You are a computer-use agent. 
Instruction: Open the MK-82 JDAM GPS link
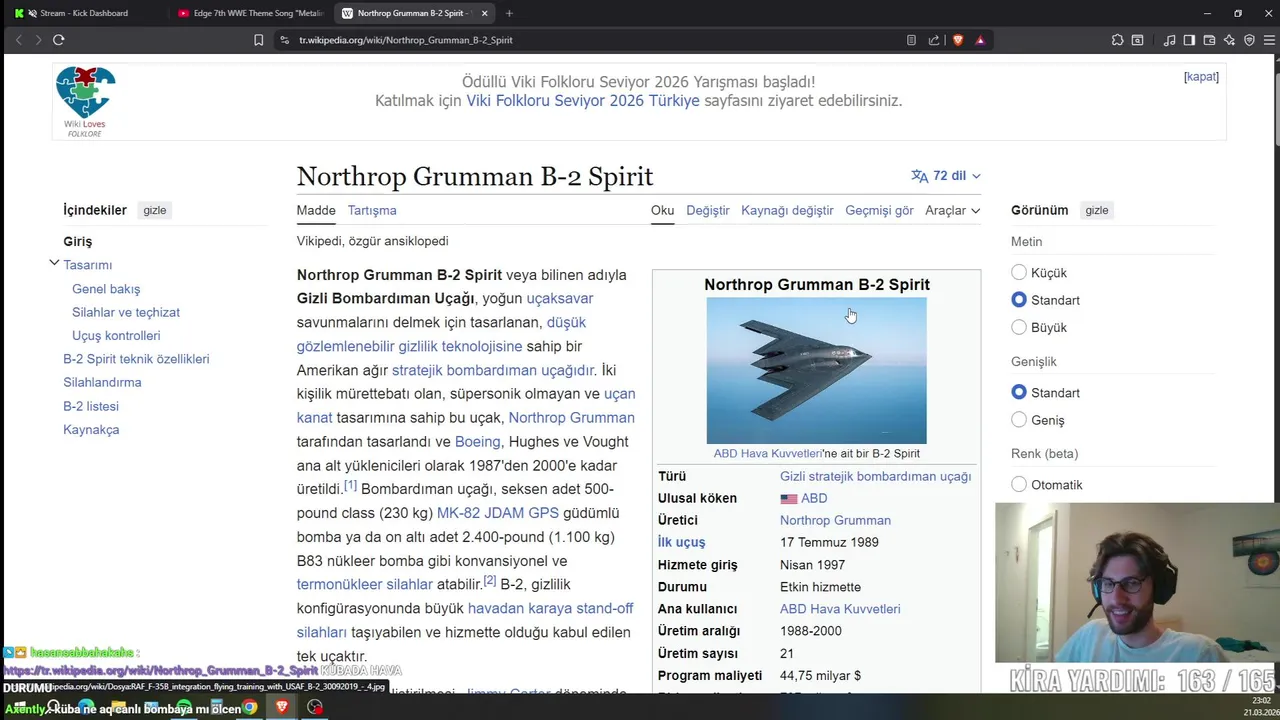click(498, 513)
